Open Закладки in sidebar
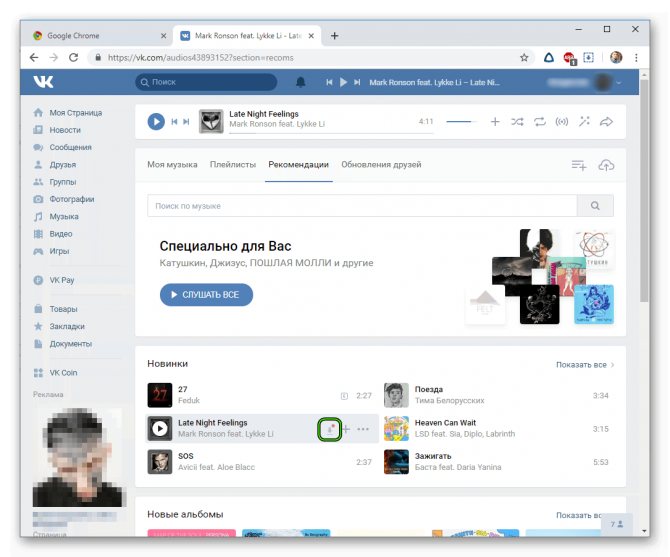Viewport: 670px width, 557px height. (59, 326)
